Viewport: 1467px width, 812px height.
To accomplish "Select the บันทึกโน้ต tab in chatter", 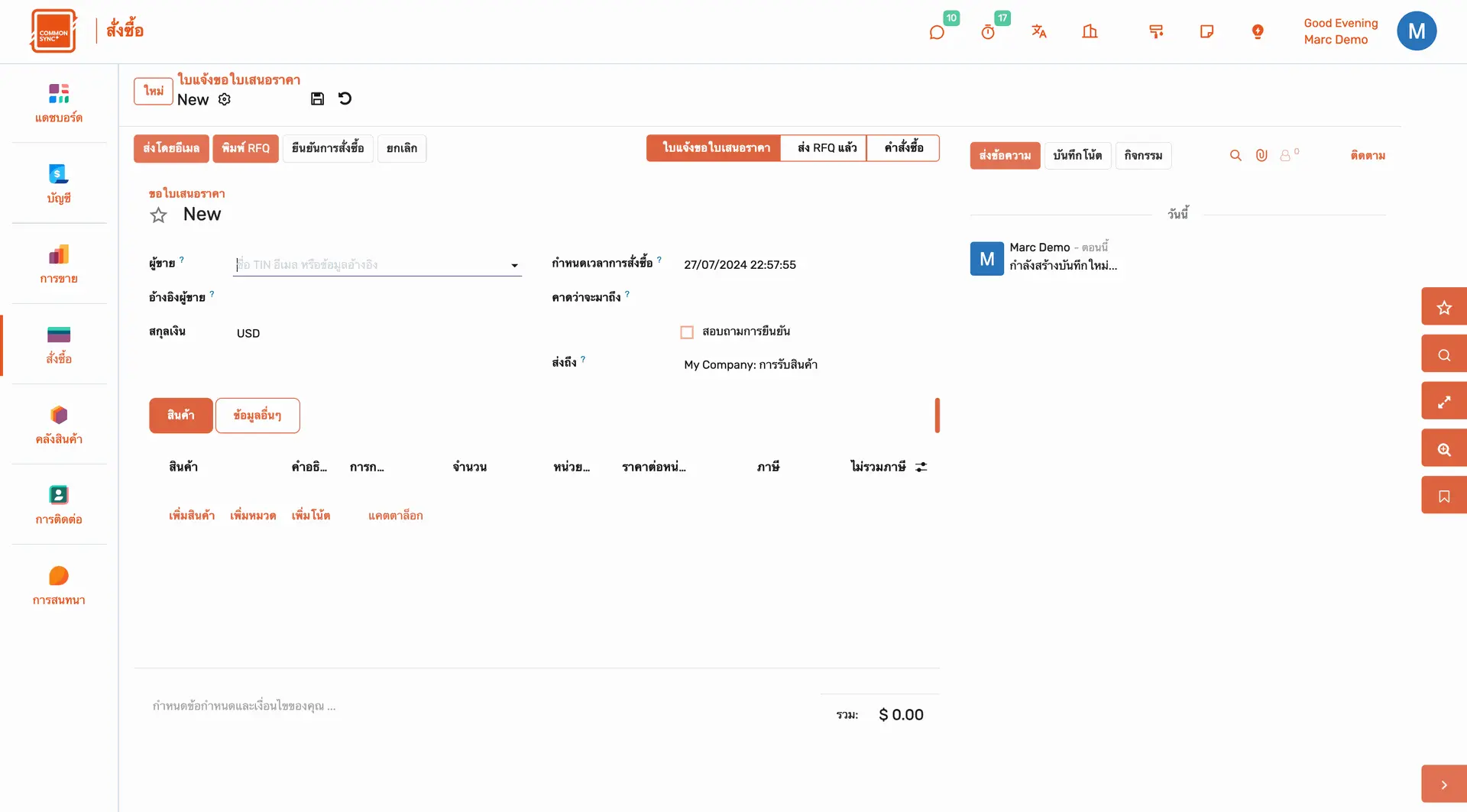I will pyautogui.click(x=1077, y=156).
